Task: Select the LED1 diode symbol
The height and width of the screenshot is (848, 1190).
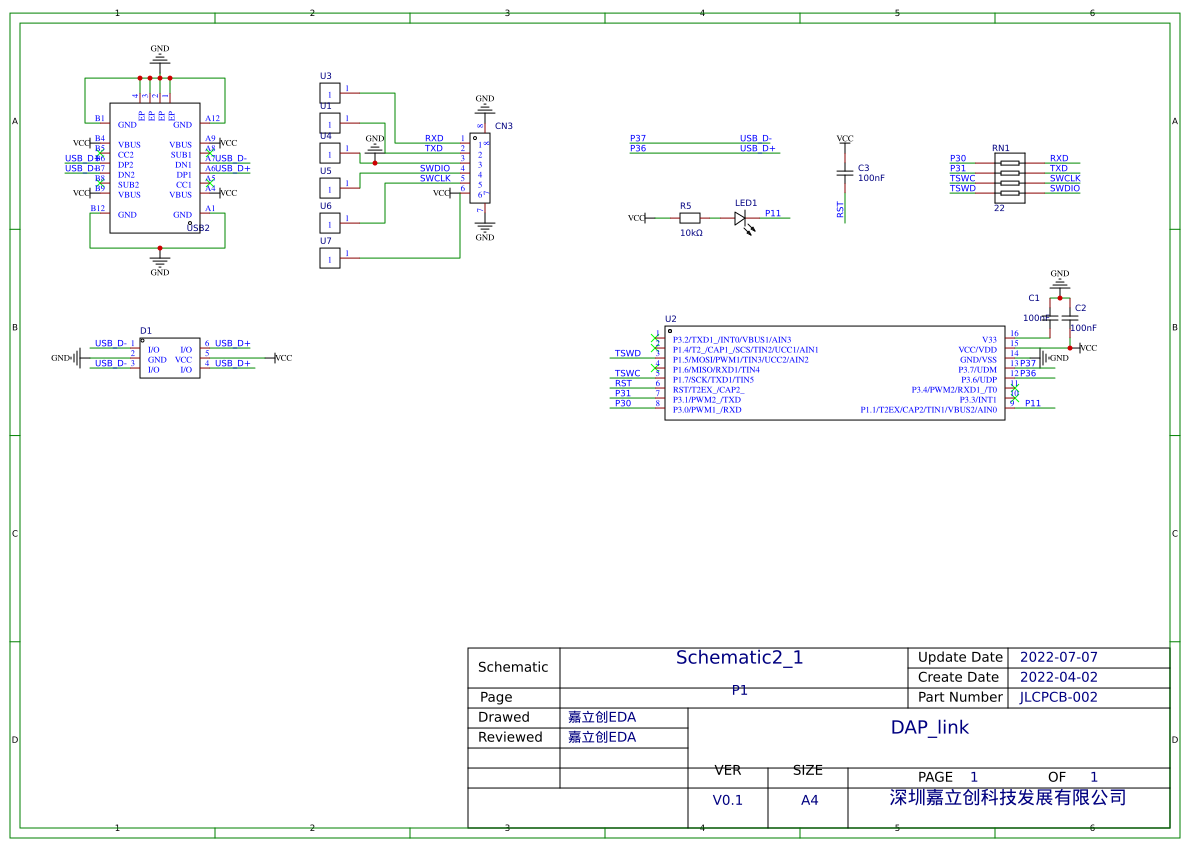Action: pyautogui.click(x=741, y=218)
